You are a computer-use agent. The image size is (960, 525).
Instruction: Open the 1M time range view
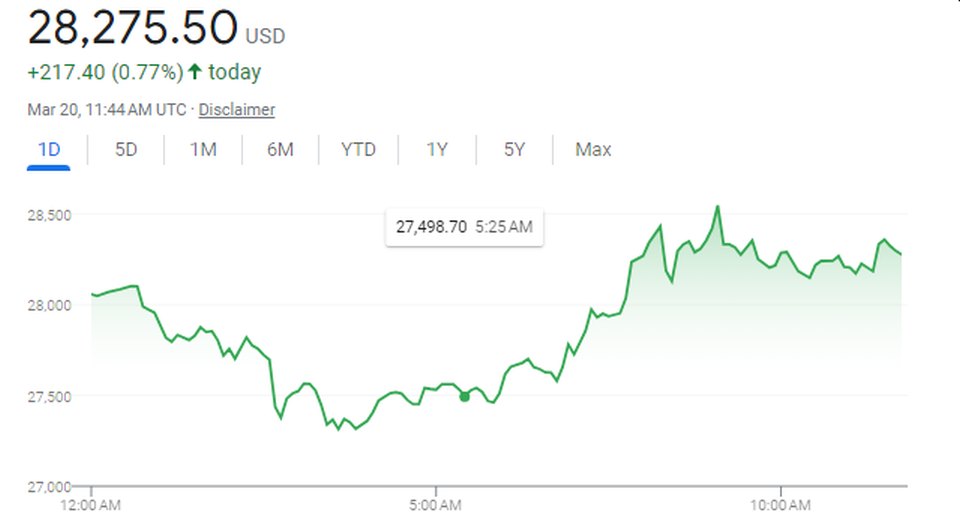pos(204,150)
